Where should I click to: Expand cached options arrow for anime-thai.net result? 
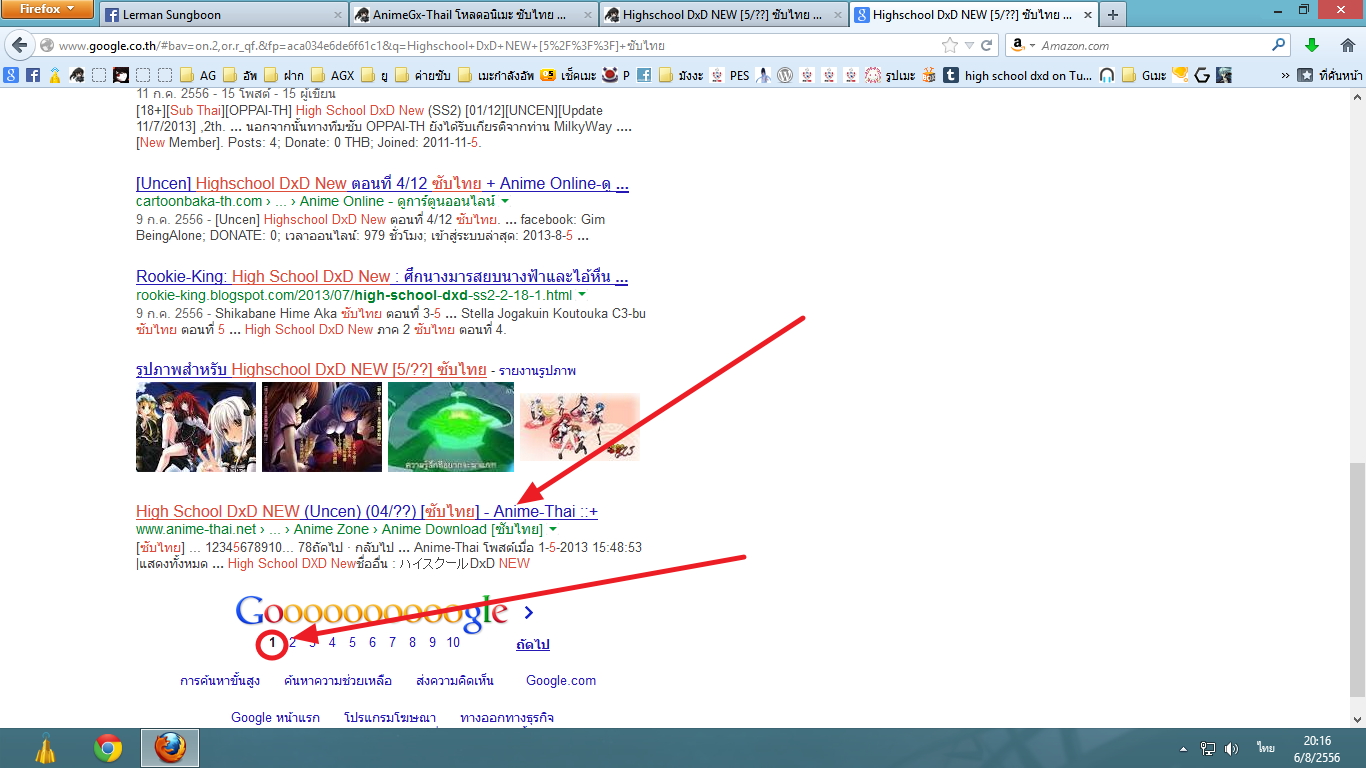[x=552, y=530]
